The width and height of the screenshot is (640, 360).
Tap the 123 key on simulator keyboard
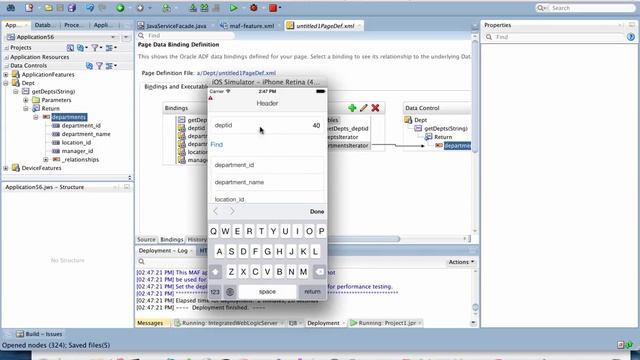pos(215,291)
